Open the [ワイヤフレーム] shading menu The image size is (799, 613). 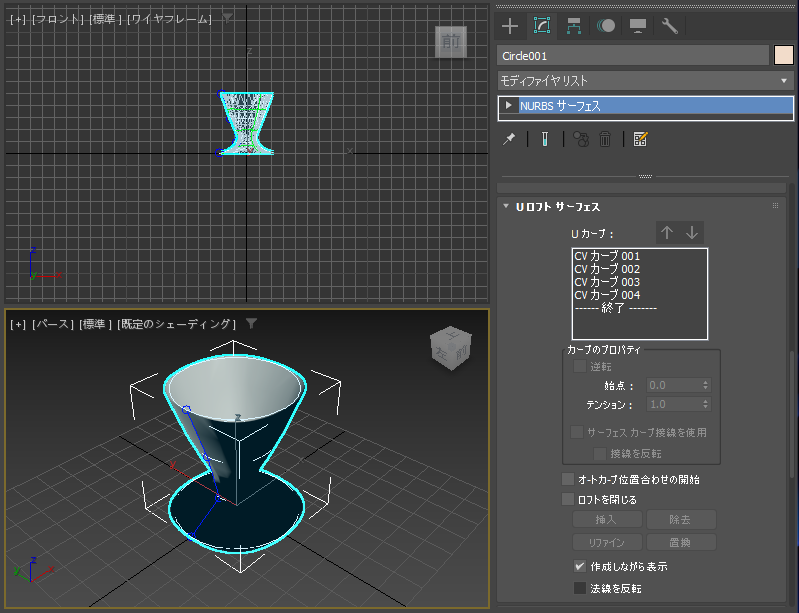(x=169, y=19)
